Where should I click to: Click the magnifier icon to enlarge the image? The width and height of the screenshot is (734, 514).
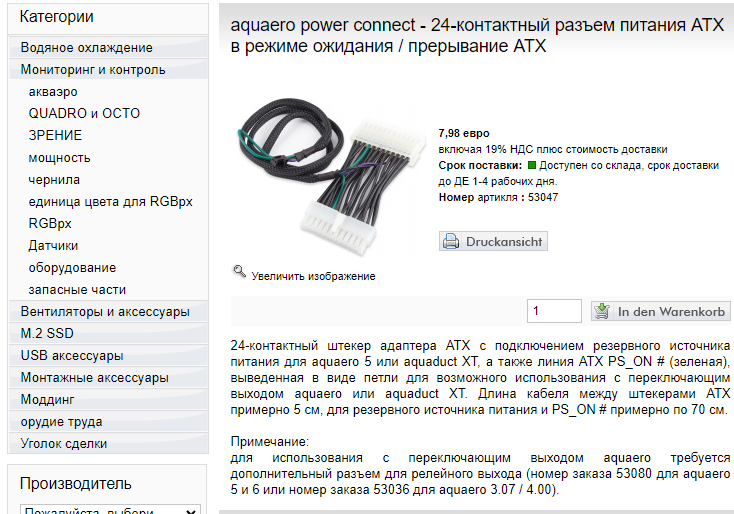coord(239,271)
